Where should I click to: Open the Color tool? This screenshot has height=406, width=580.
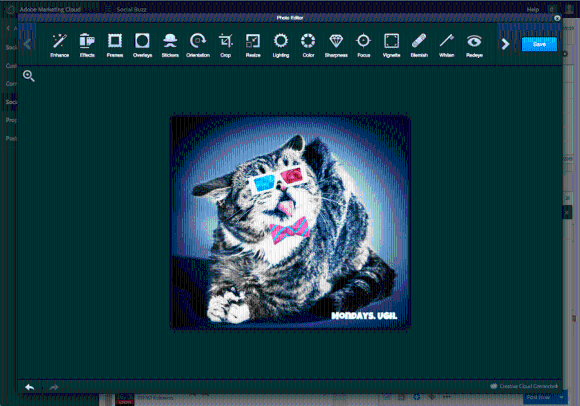tap(308, 45)
